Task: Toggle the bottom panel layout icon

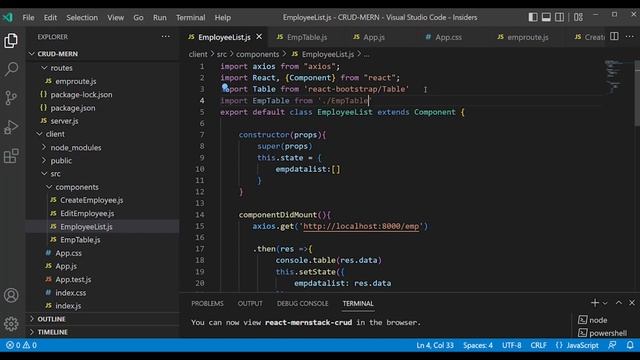Action: pos(546,17)
